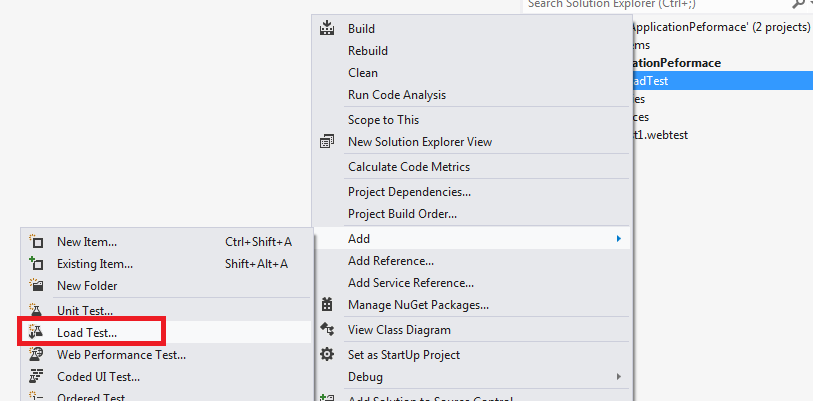
Task: Expand the Debug submenu arrow
Action: tap(619, 377)
